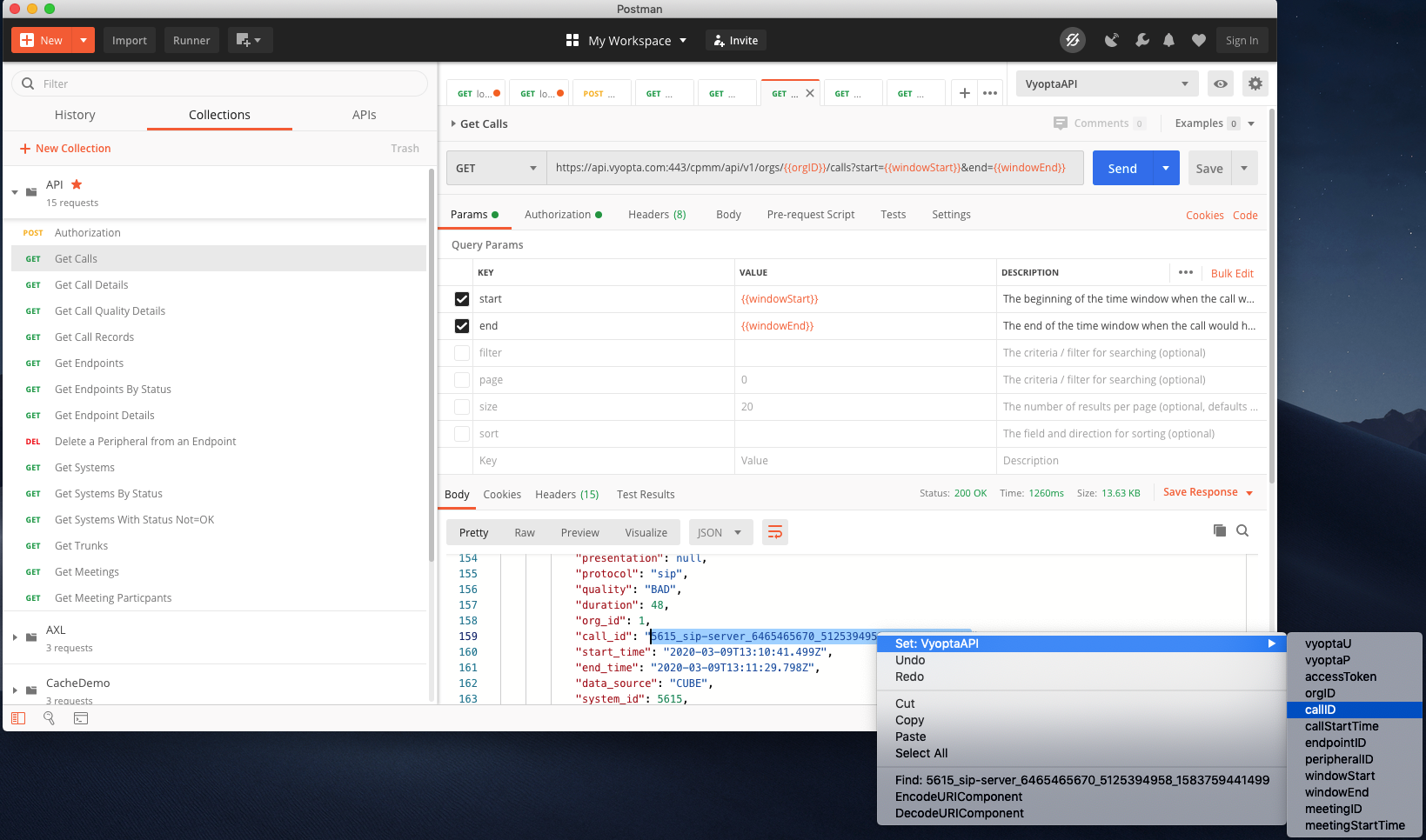Open the GET method dropdown
Viewport: 1426px width, 840px height.
pyautogui.click(x=497, y=168)
